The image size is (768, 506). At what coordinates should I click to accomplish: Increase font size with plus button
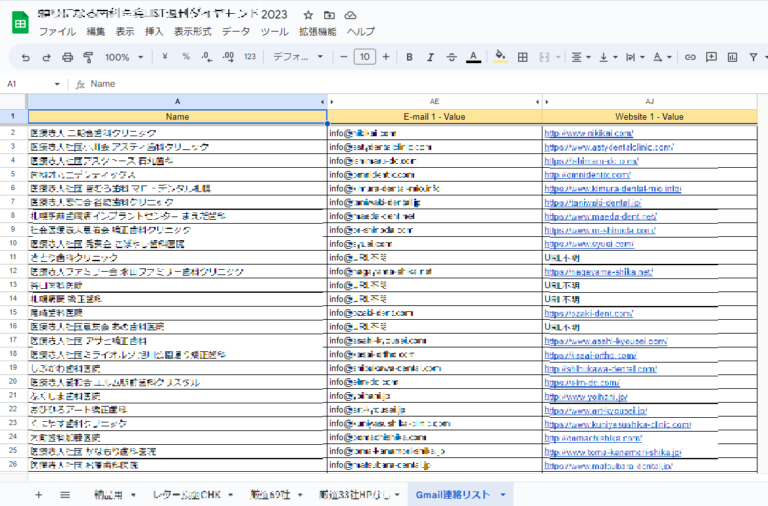pos(385,57)
